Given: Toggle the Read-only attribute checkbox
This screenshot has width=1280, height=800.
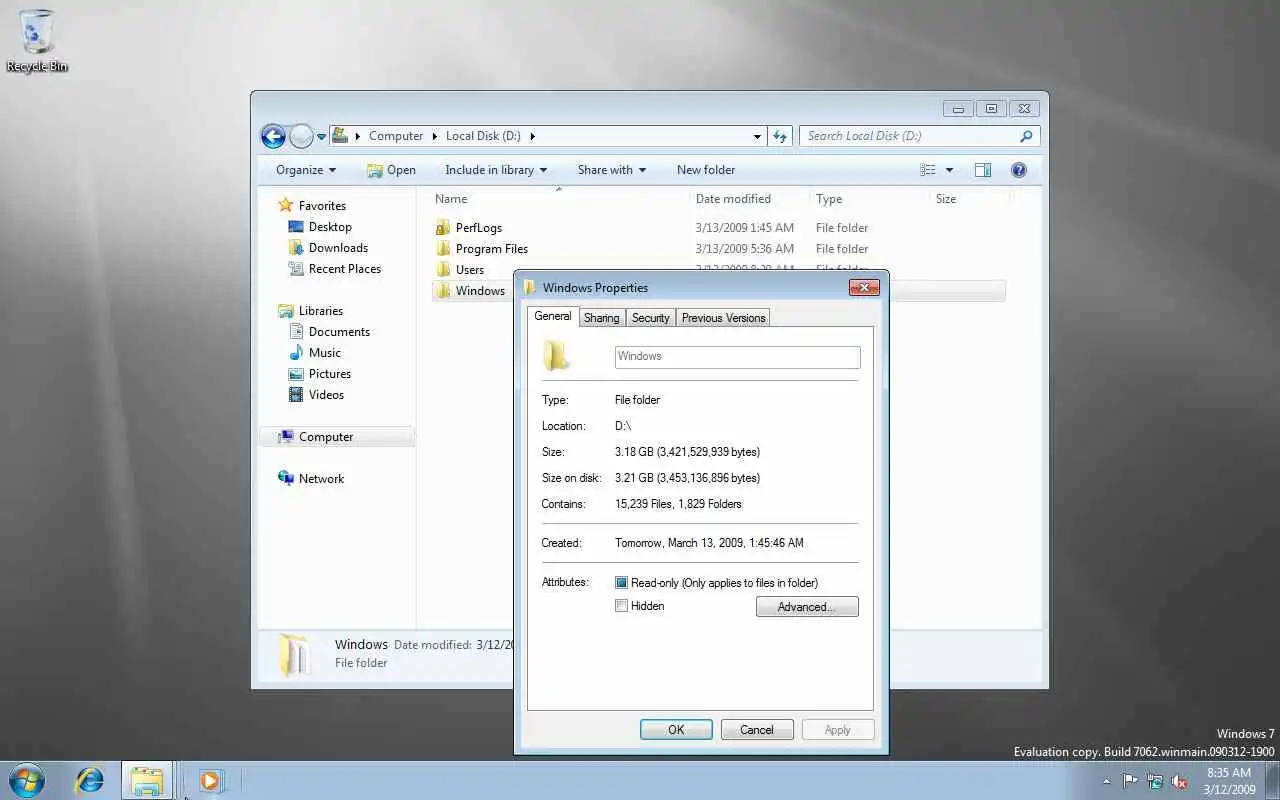Looking at the screenshot, I should click(621, 583).
